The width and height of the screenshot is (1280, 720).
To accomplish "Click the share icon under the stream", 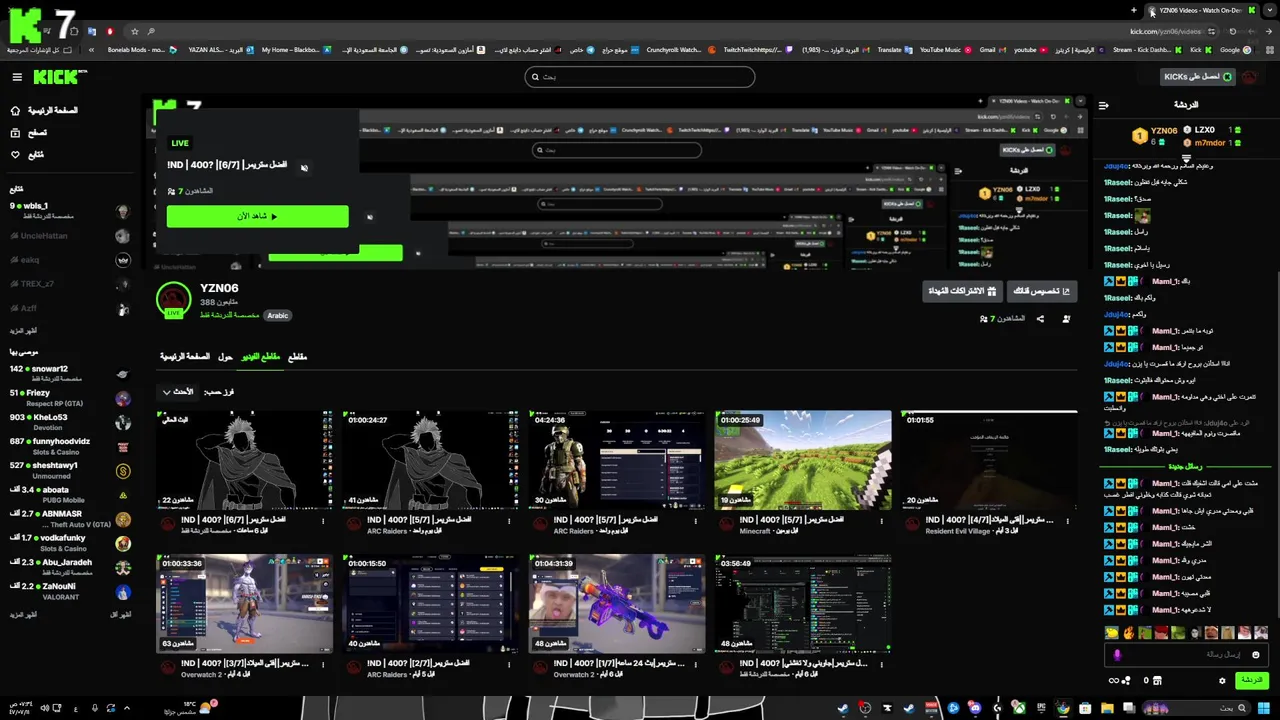I will click(x=1040, y=319).
